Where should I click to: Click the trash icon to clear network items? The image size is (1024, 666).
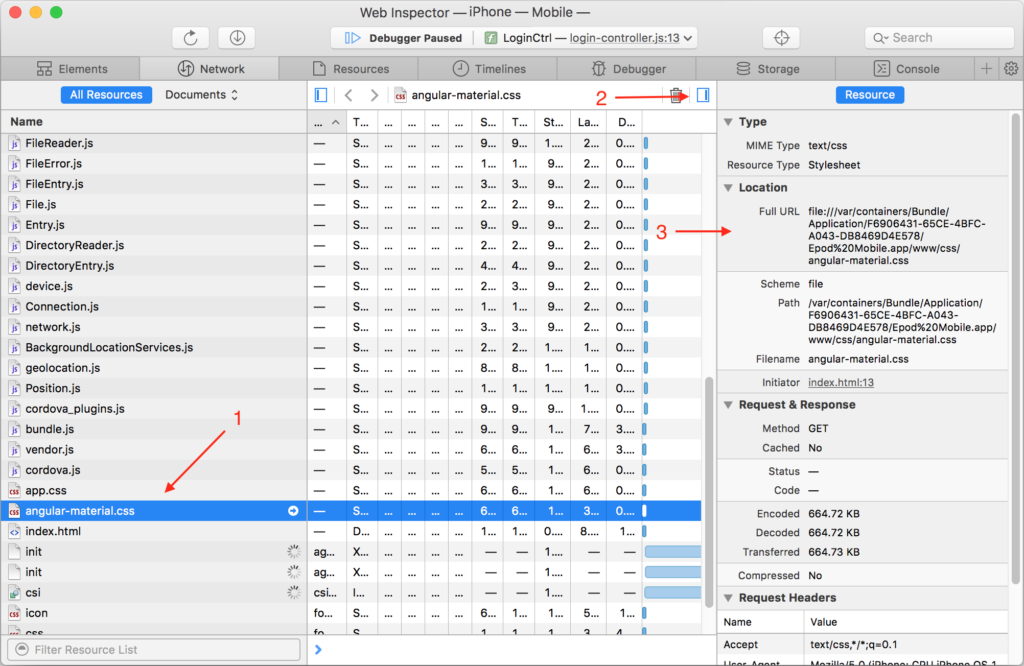(677, 95)
